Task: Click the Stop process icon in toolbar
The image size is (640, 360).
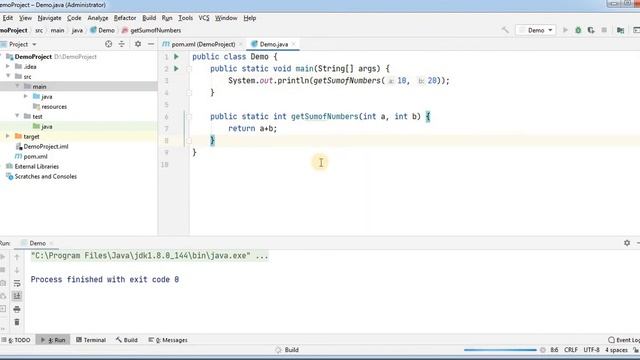Action: 604,30
